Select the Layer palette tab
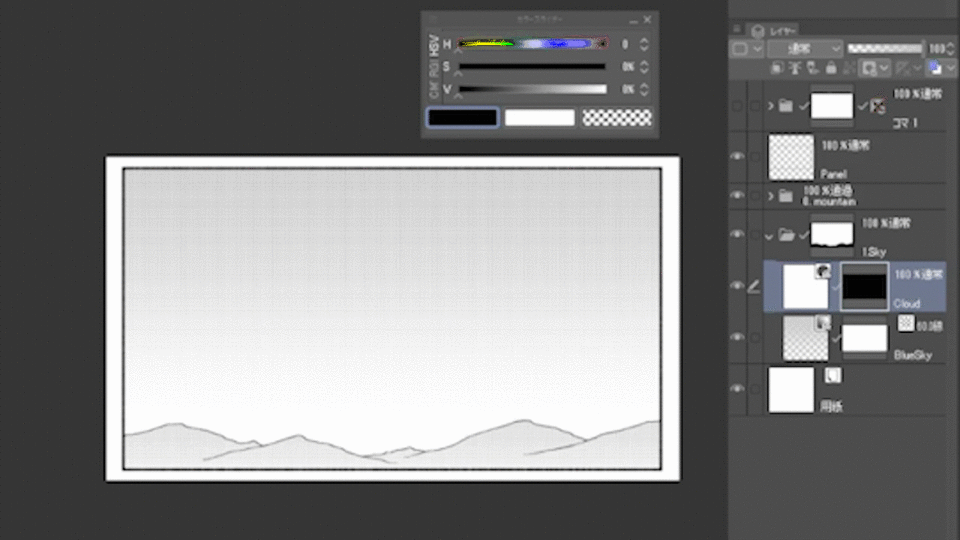Image resolution: width=960 pixels, height=540 pixels. (773, 31)
